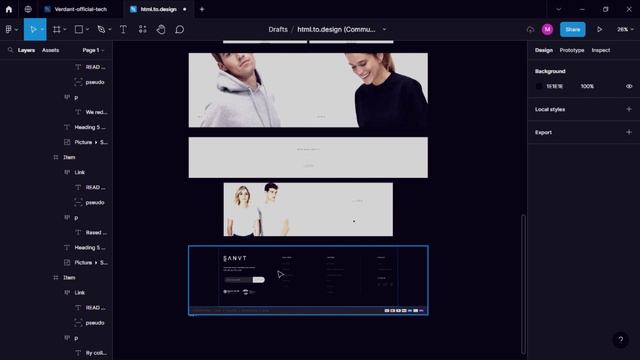
Task: Expand the main menu dropdown arrow
Action: 16,29
